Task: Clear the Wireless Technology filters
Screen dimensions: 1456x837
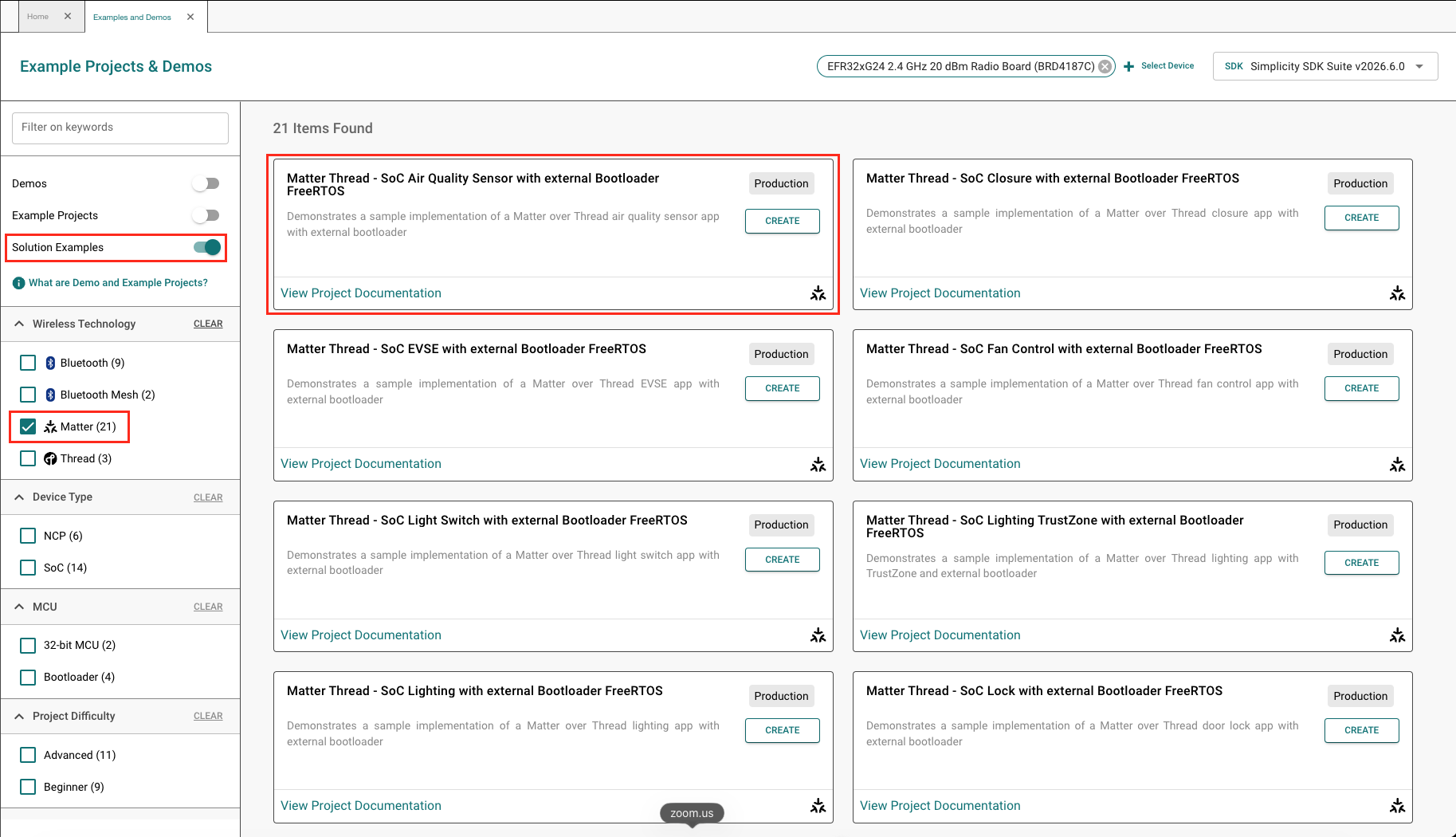Action: pos(208,324)
